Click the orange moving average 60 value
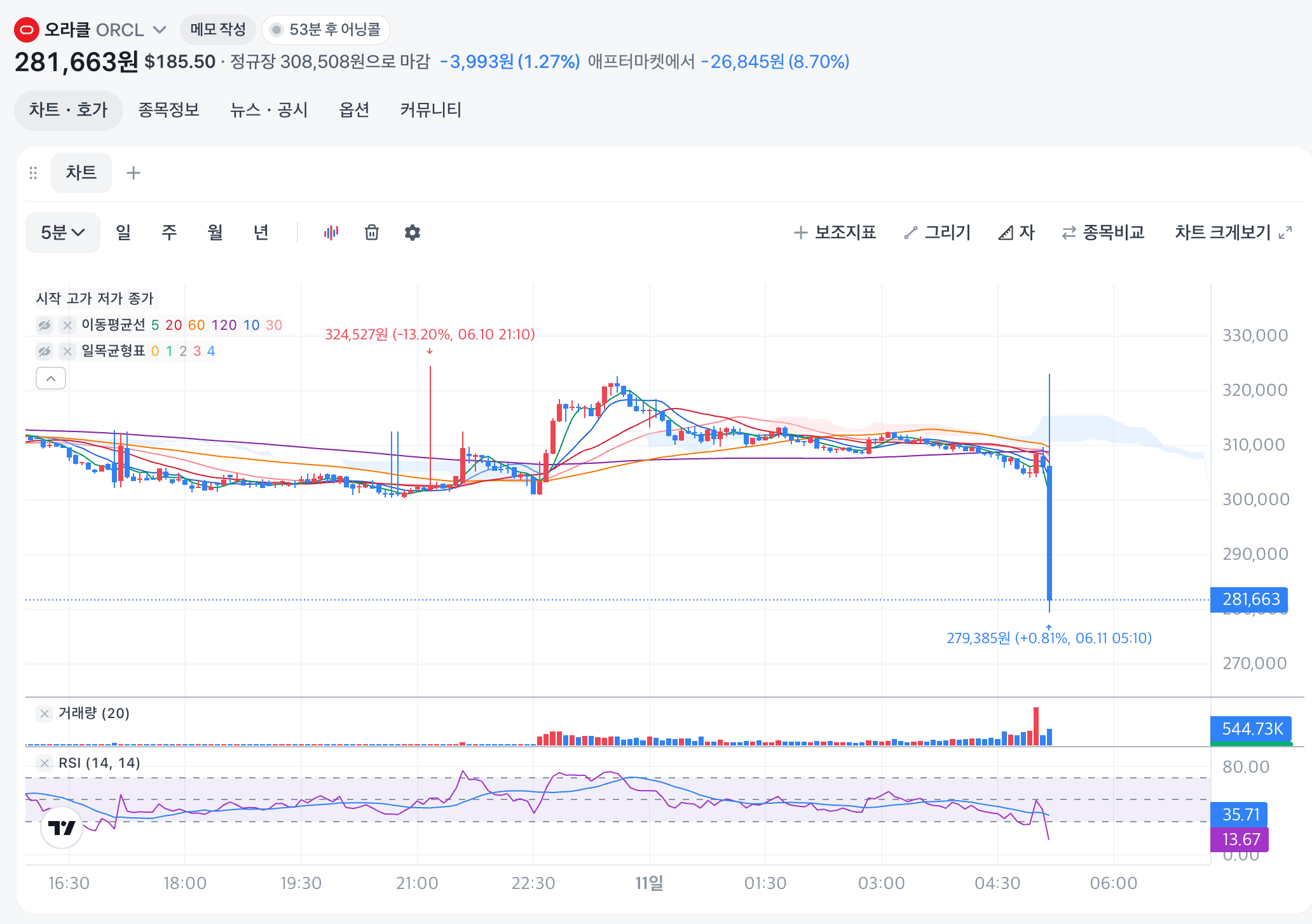Viewport: 1312px width, 924px height. (196, 325)
